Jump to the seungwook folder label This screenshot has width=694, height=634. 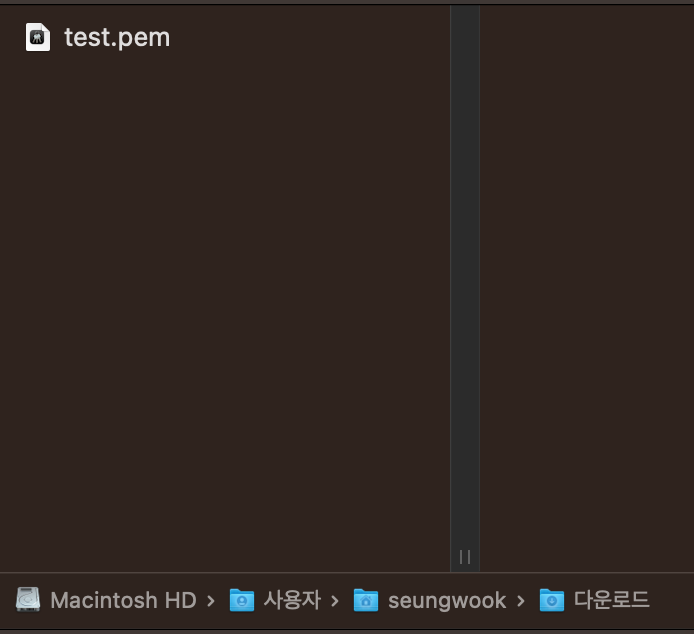coord(447,601)
